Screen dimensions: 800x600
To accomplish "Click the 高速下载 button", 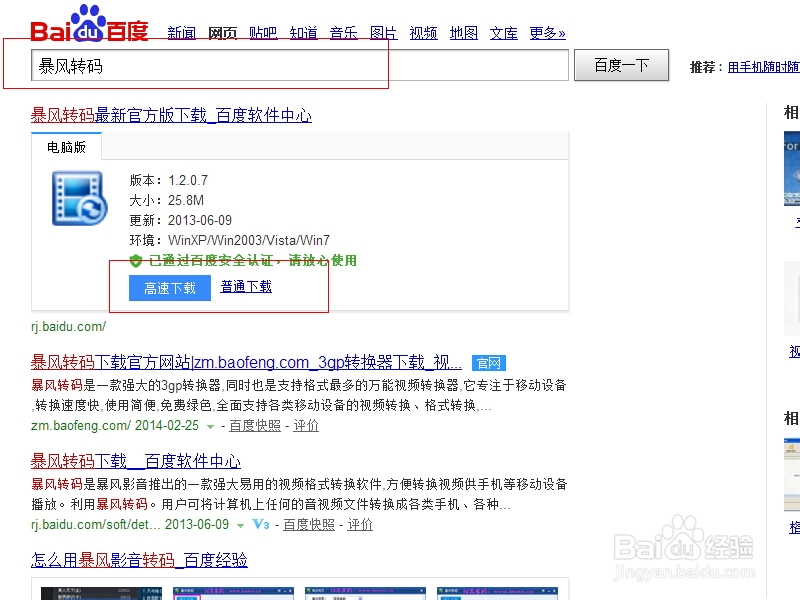I will pyautogui.click(x=170, y=288).
